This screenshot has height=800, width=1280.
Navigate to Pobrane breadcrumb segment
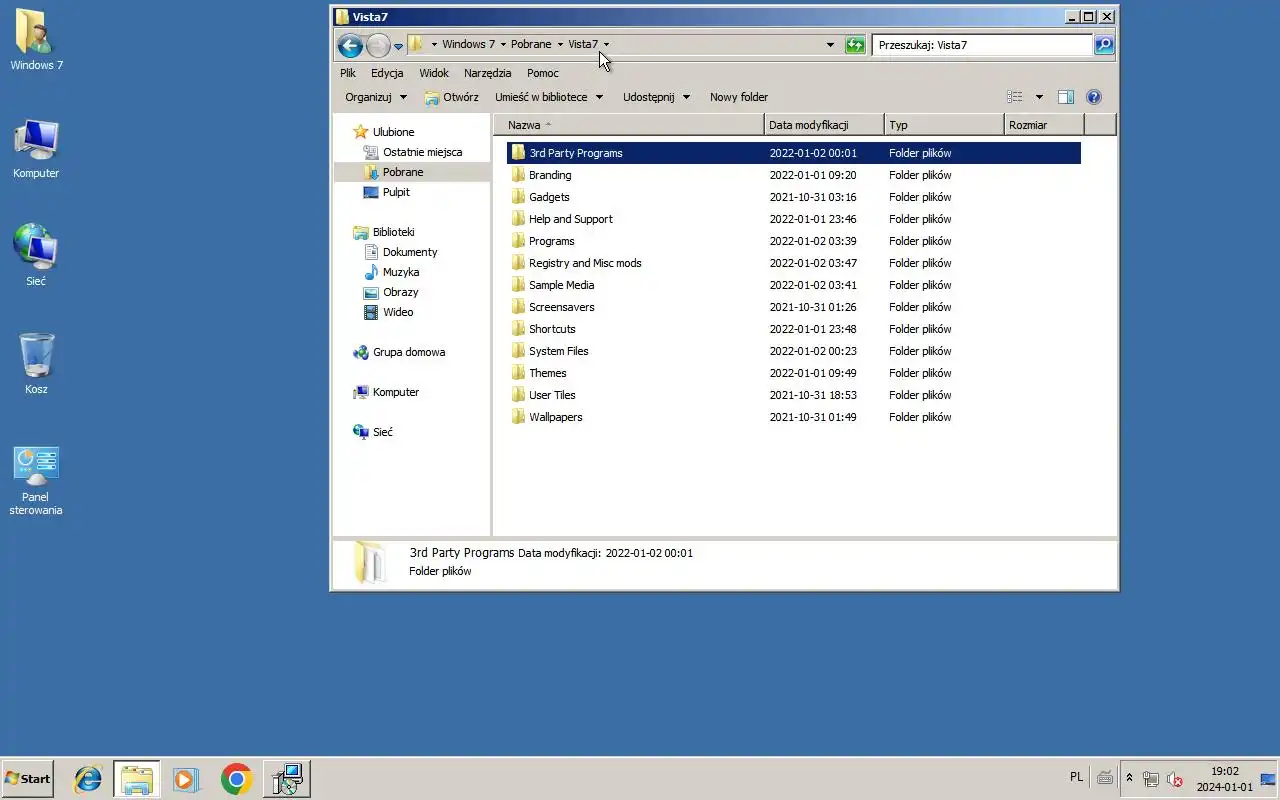click(531, 44)
